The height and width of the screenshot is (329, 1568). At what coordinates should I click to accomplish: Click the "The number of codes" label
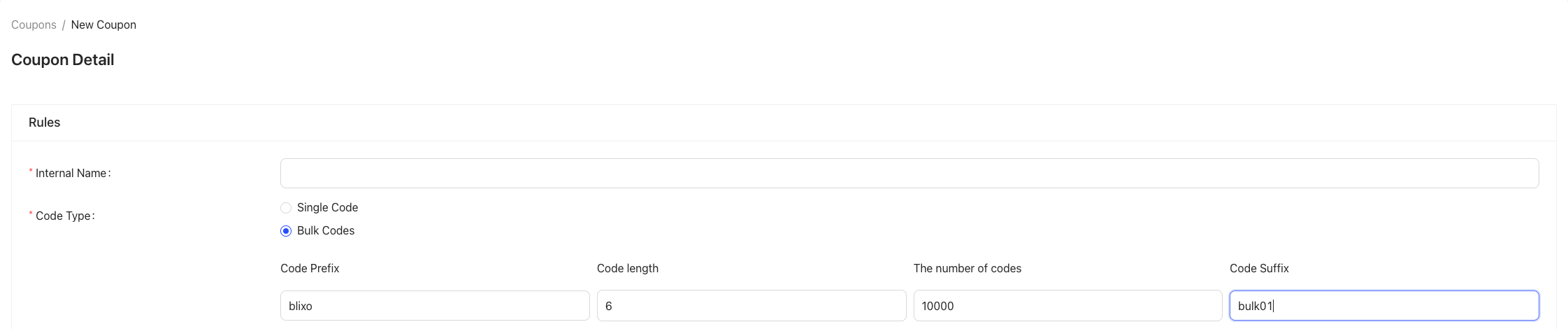967,269
